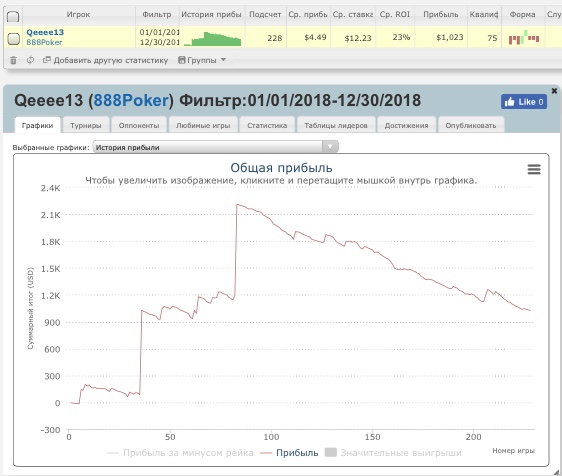Sort by the 'Подсчет' column header
The image size is (562, 476).
coord(265,15)
